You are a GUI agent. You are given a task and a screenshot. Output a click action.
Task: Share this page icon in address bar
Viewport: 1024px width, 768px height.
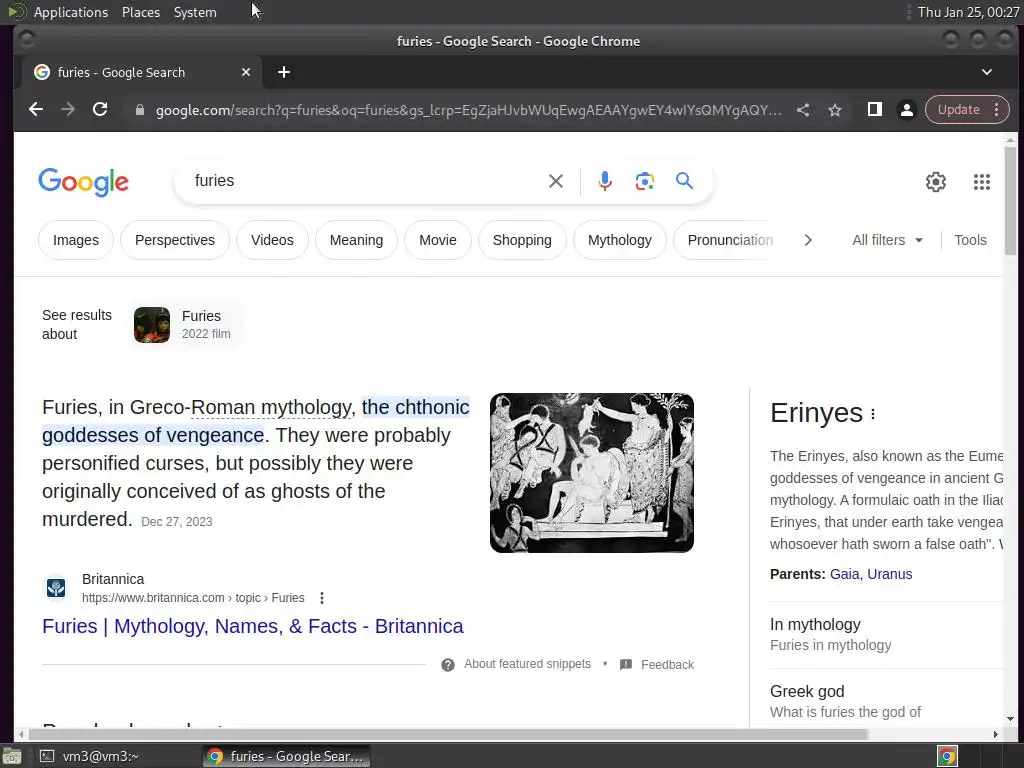coord(803,110)
